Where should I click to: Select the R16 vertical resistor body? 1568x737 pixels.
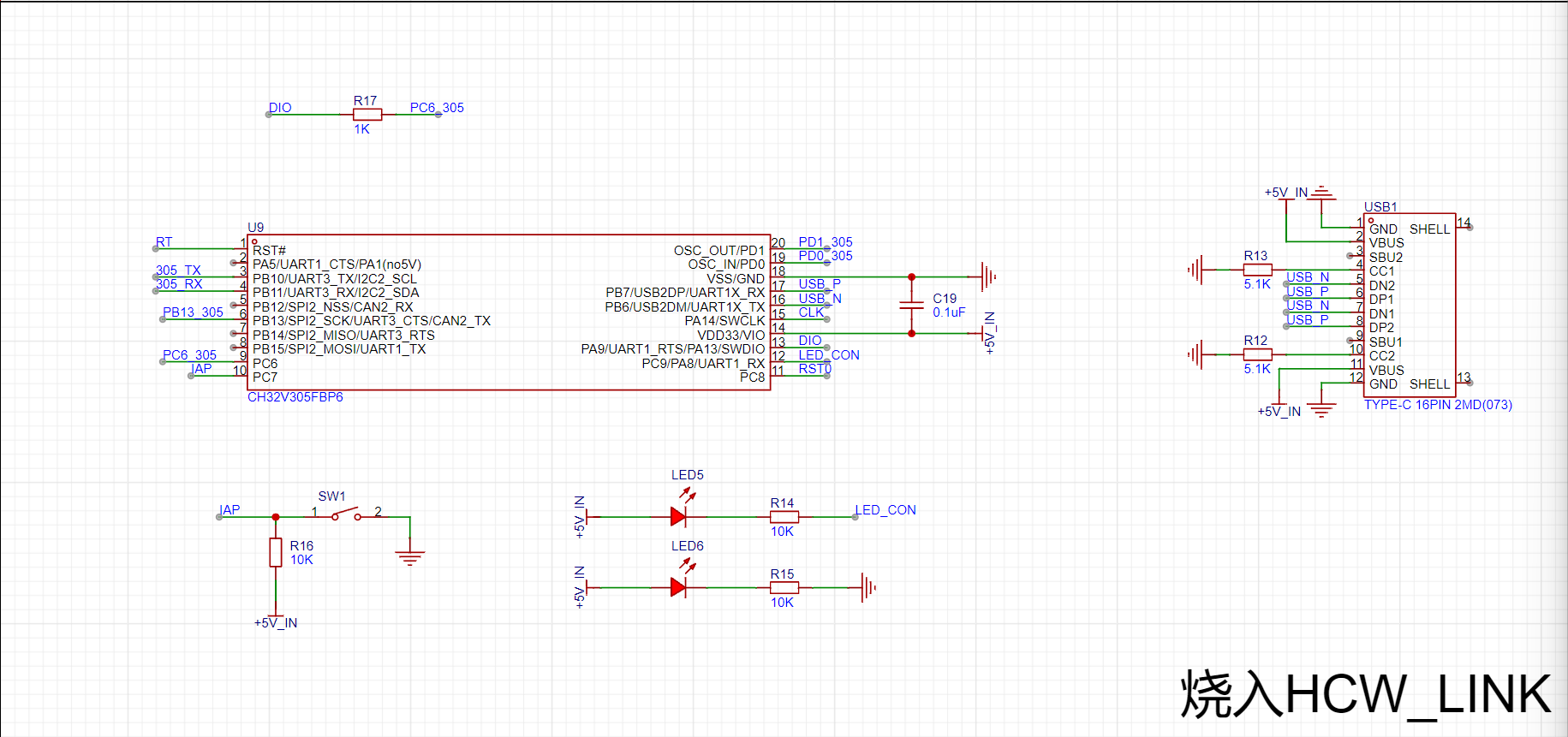coord(276,552)
